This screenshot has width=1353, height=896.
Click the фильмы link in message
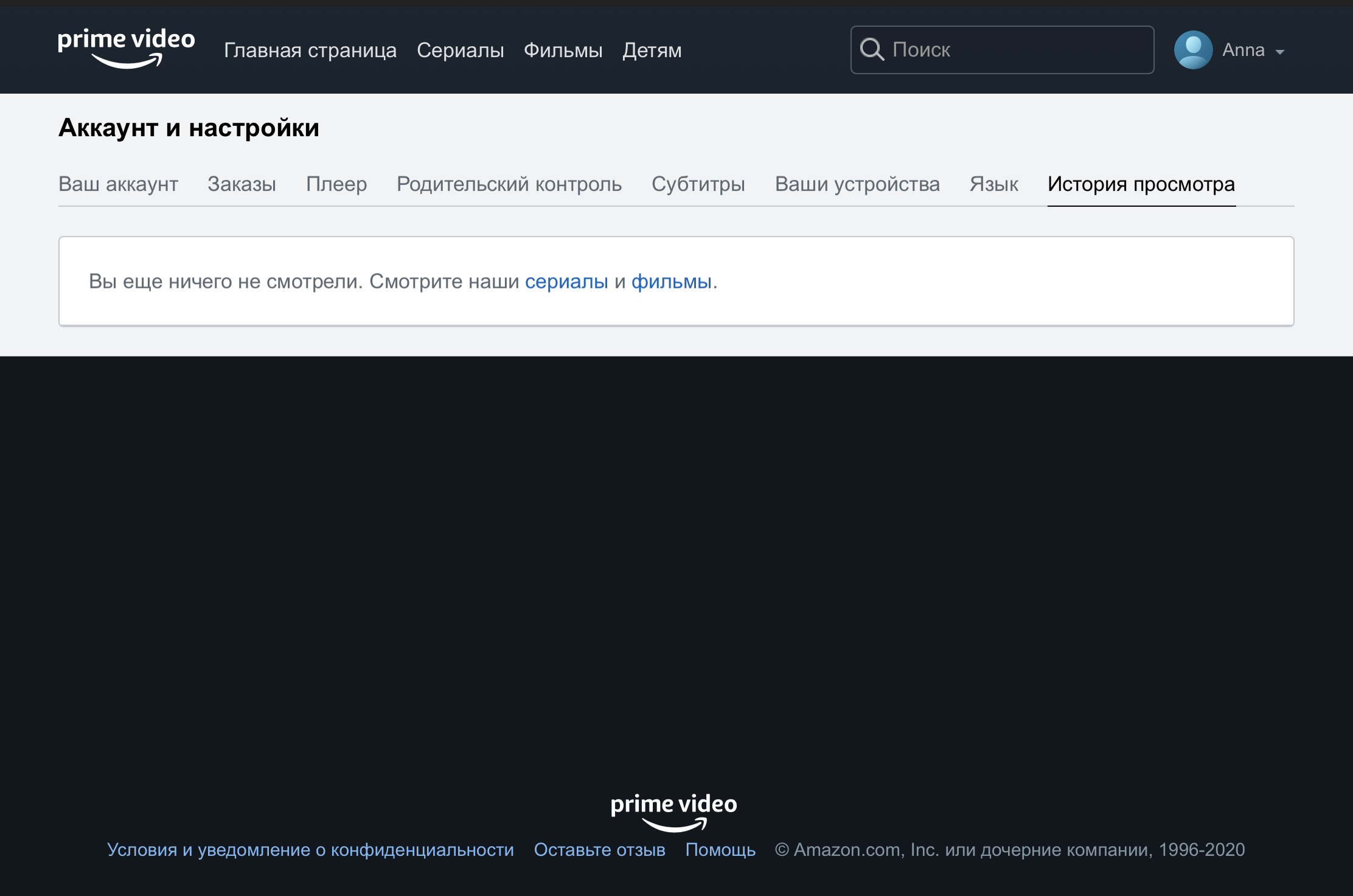pos(671,281)
